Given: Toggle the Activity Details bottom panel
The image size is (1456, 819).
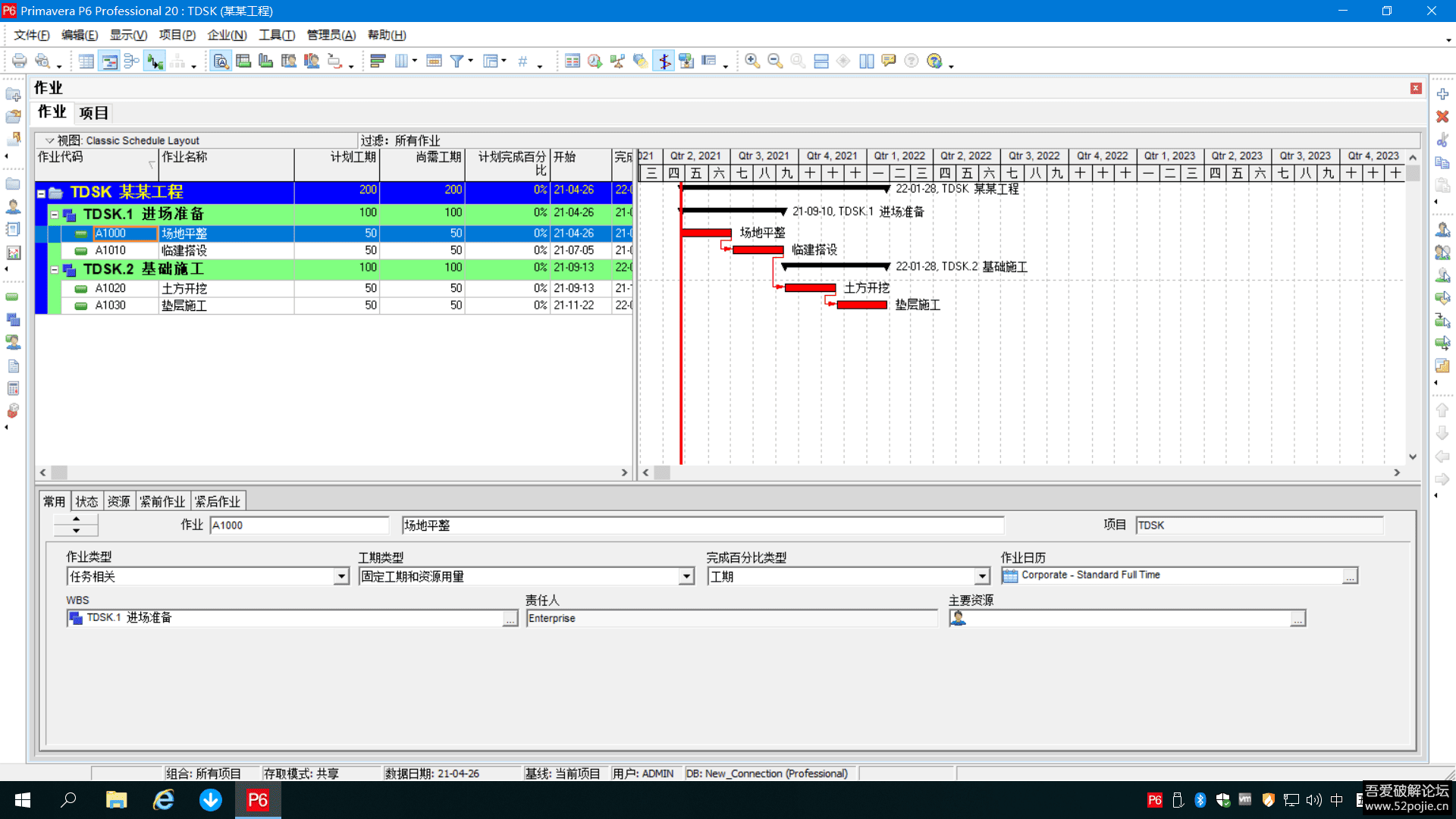Looking at the screenshot, I should click(221, 61).
